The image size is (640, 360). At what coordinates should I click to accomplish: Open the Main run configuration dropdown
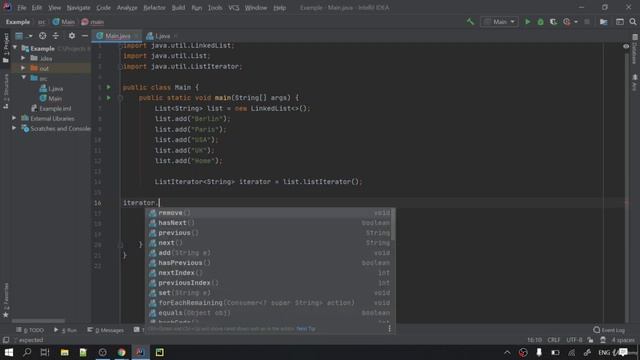[499, 22]
